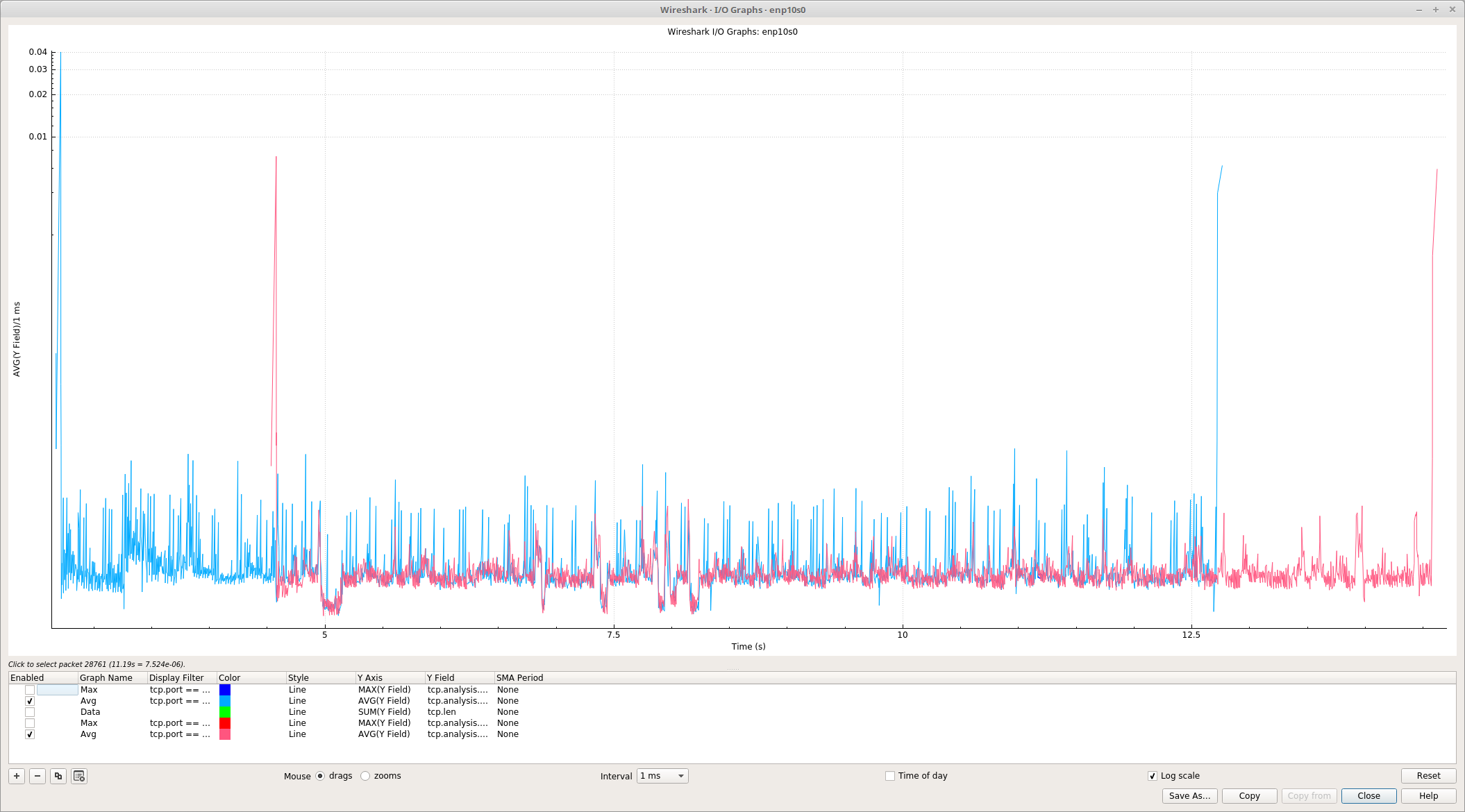
Task: Select mouse zooms radio button
Action: (365, 776)
